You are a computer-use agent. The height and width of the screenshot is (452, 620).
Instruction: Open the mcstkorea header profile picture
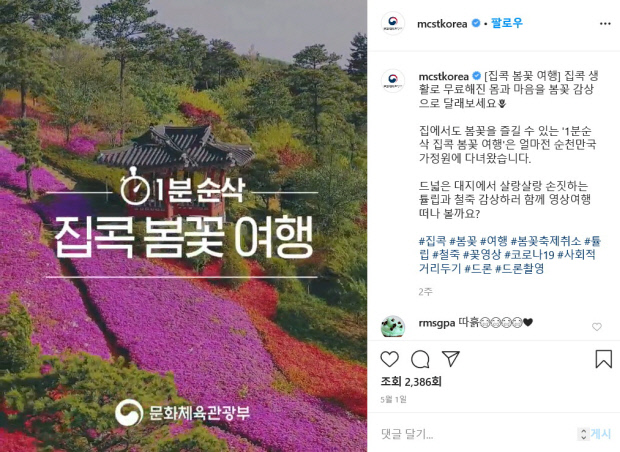point(393,23)
